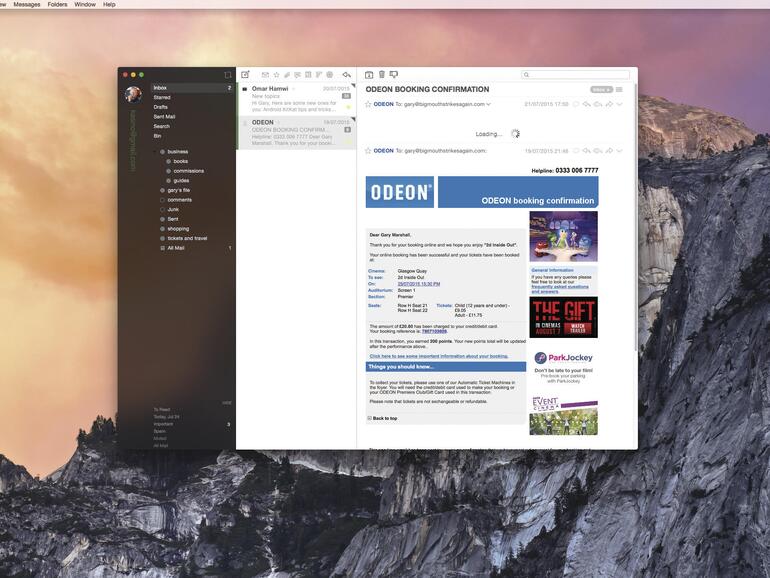
Task: Click in the search field
Action: [x=576, y=75]
